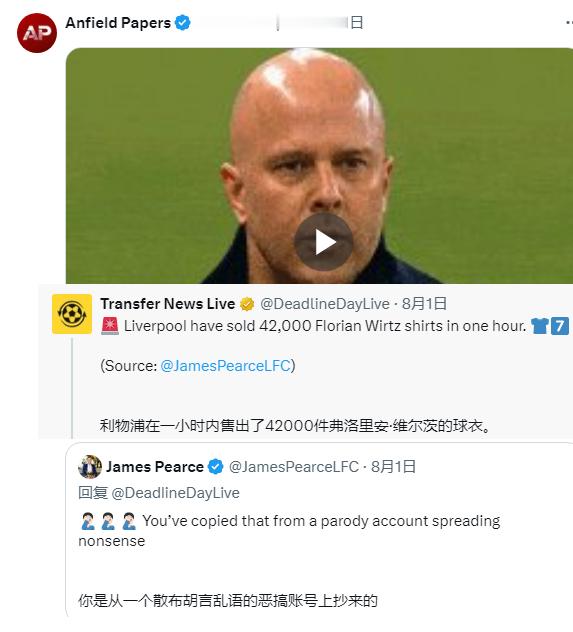Click the red siren emoji in the tweet

110,326
